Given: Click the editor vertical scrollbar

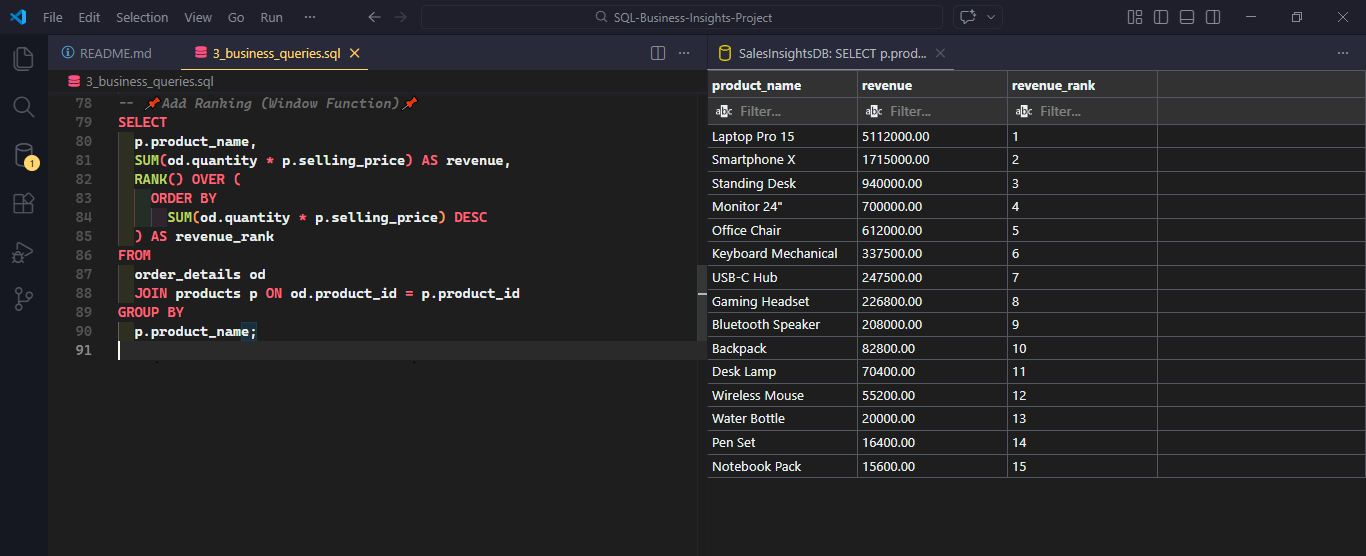Looking at the screenshot, I should click(701, 303).
